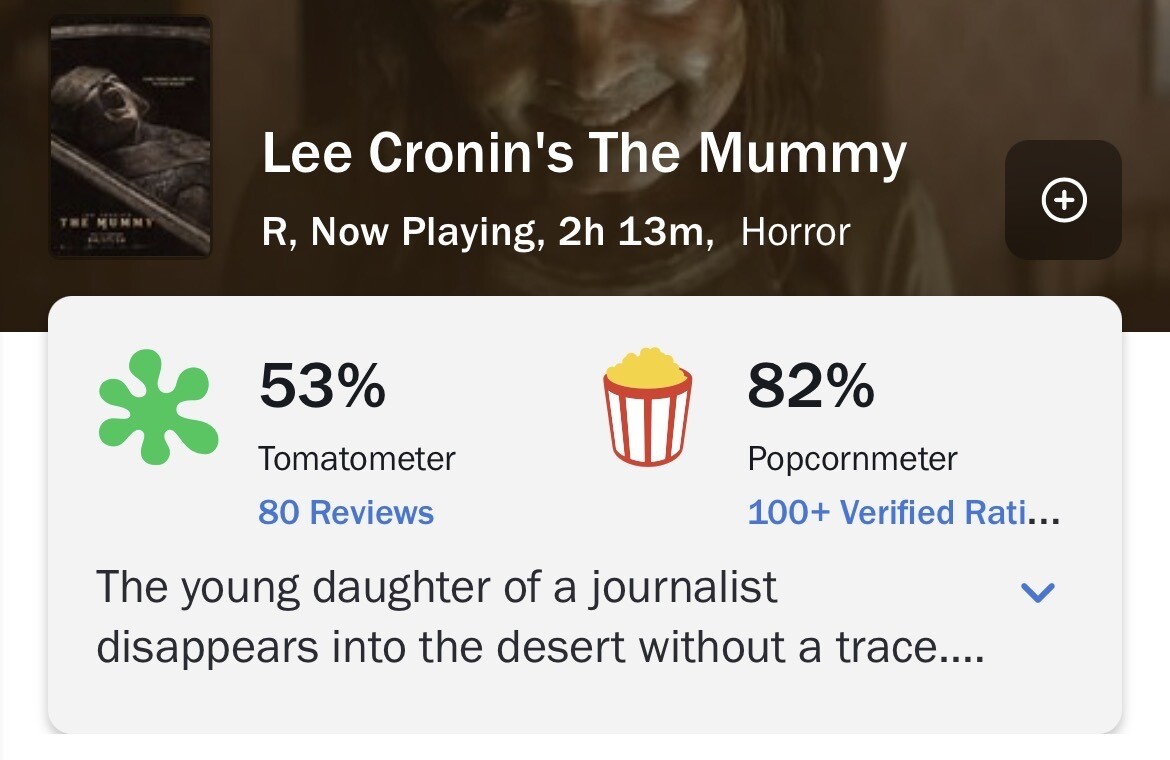
Task: Open the 80 Reviews link
Action: [x=346, y=512]
